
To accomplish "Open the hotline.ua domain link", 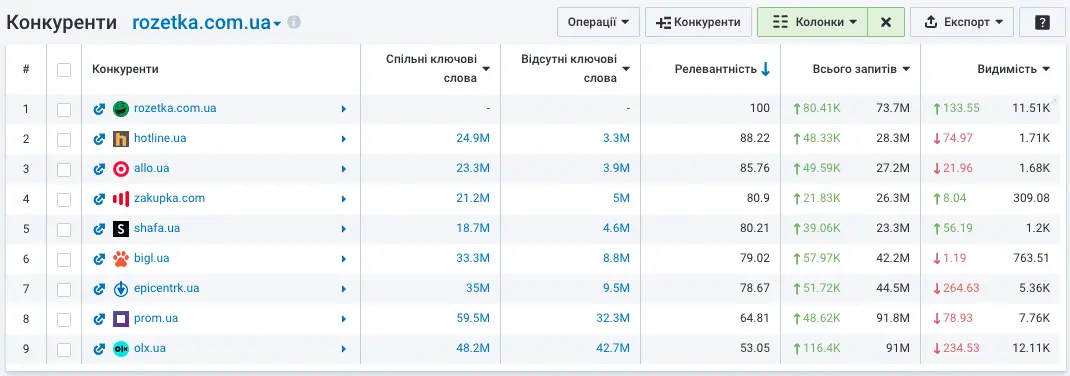I will tap(160, 139).
